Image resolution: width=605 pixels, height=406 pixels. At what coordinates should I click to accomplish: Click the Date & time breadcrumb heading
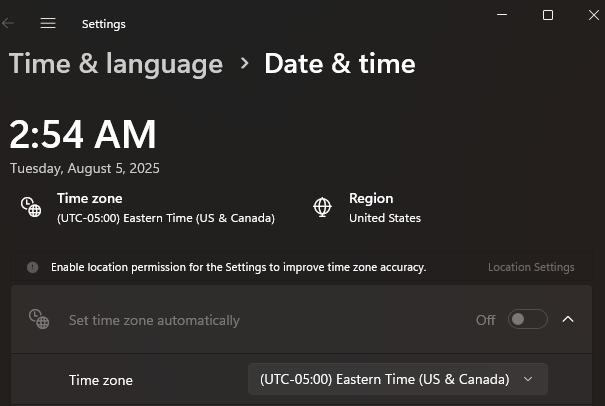point(340,64)
